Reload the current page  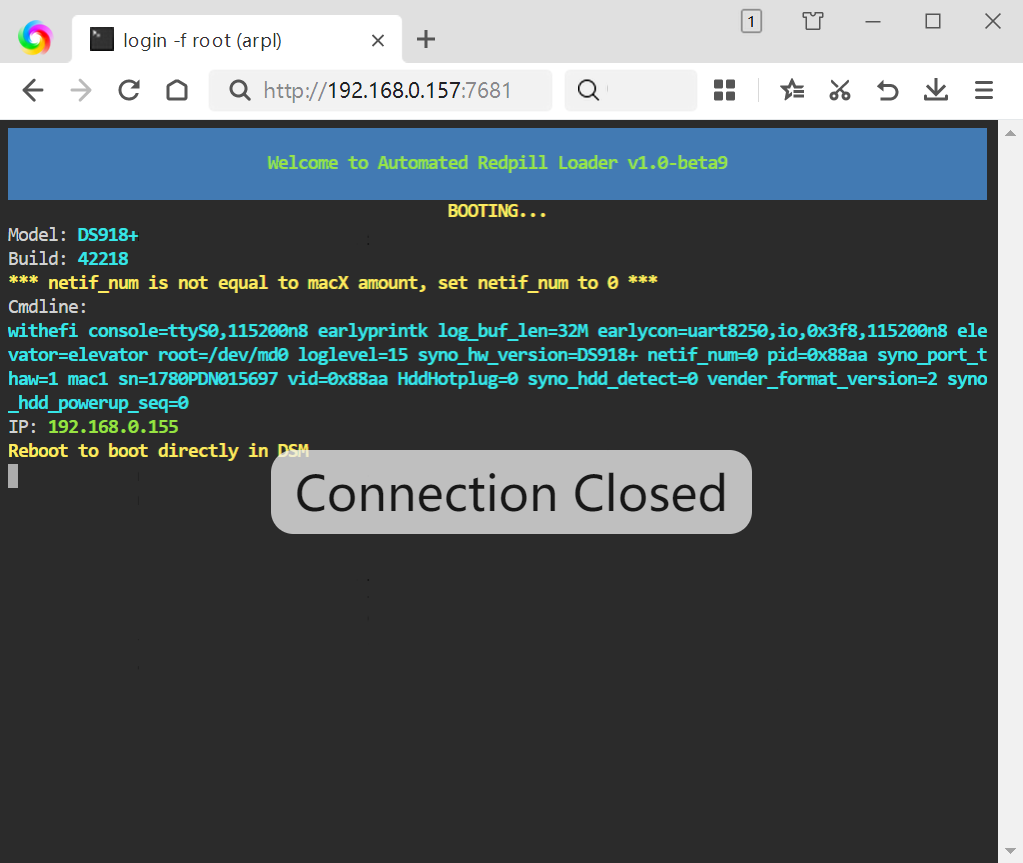(x=129, y=90)
